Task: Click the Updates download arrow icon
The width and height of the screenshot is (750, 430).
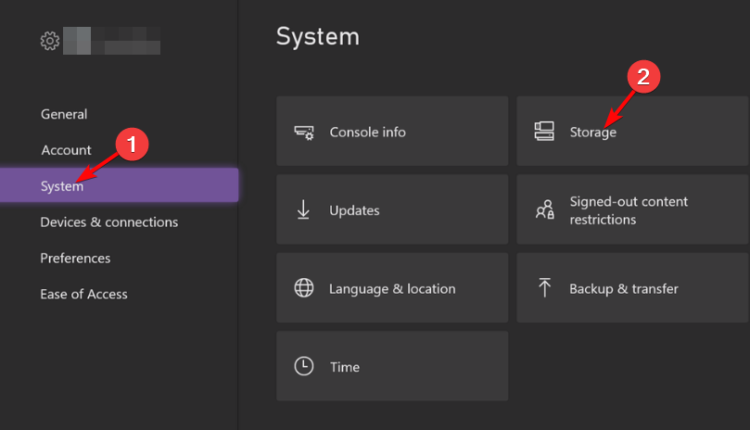Action: (x=304, y=210)
